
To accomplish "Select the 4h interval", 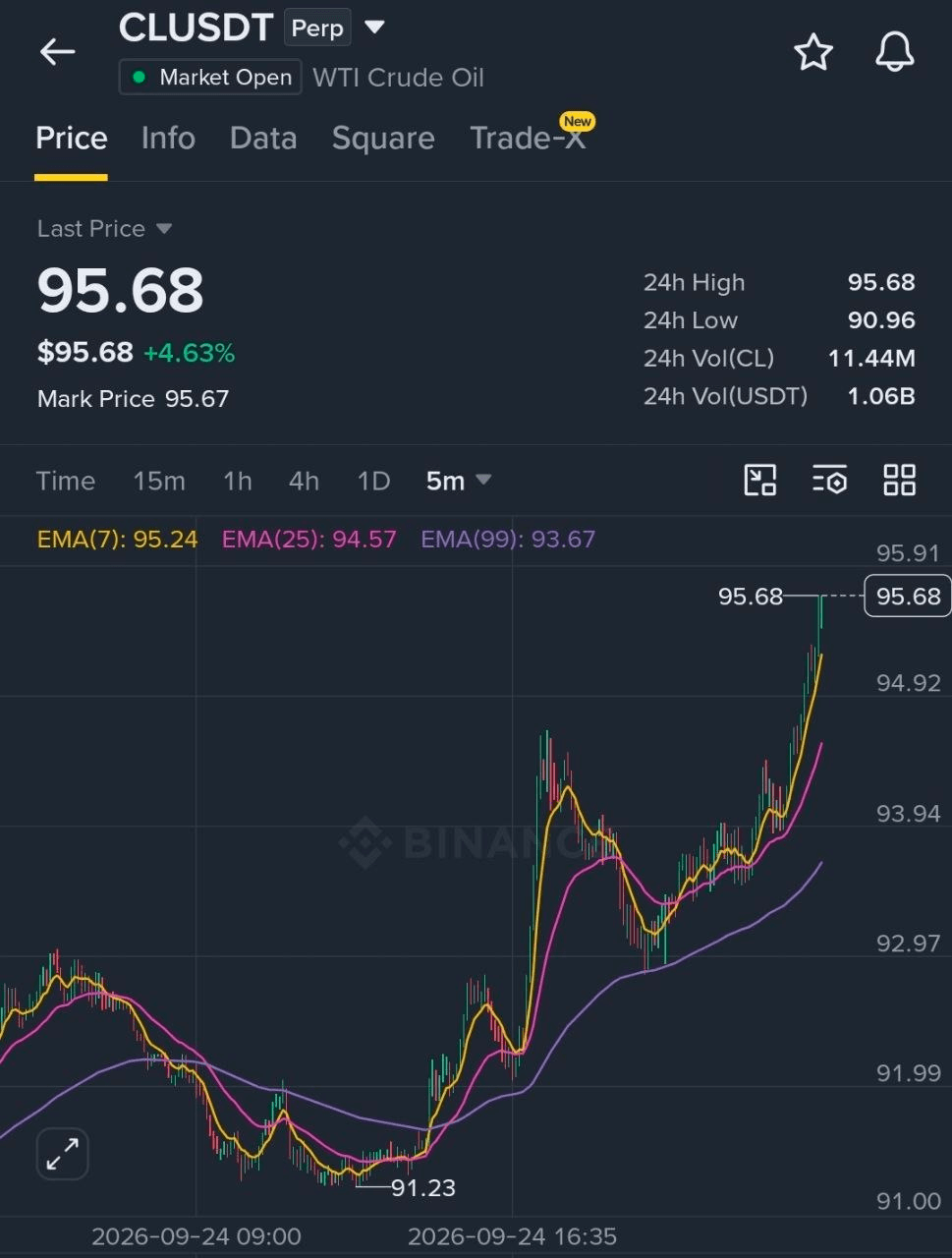I will (304, 481).
